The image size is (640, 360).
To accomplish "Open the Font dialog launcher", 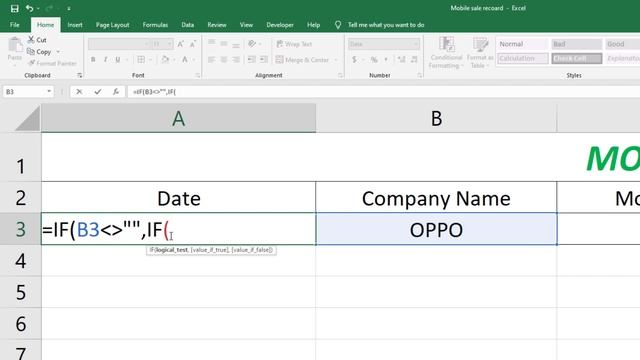I will click(198, 76).
